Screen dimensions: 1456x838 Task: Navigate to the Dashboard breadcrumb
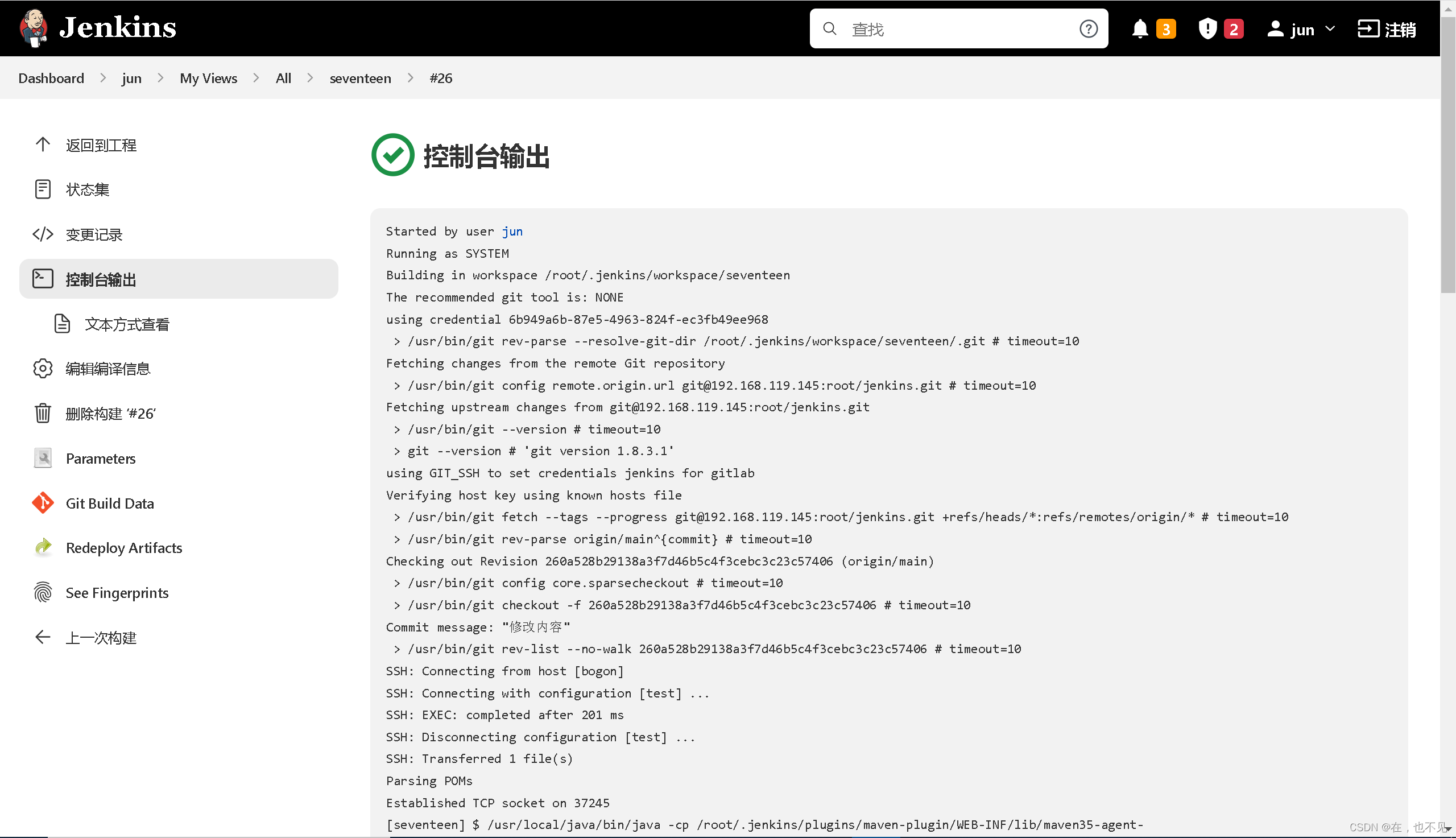[51, 78]
